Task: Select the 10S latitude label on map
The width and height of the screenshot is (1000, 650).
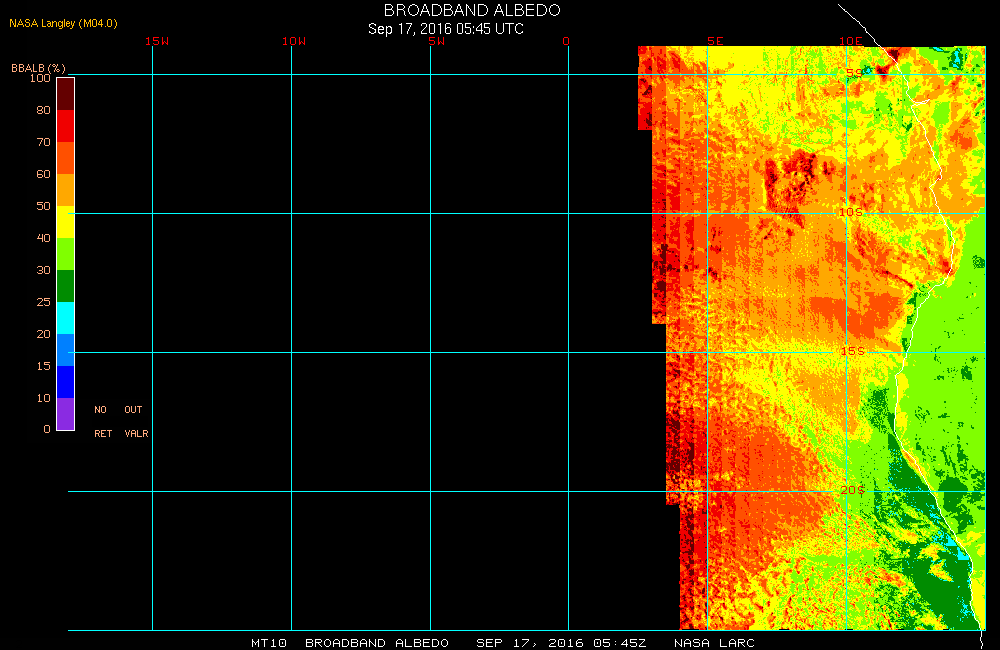Action: click(850, 213)
